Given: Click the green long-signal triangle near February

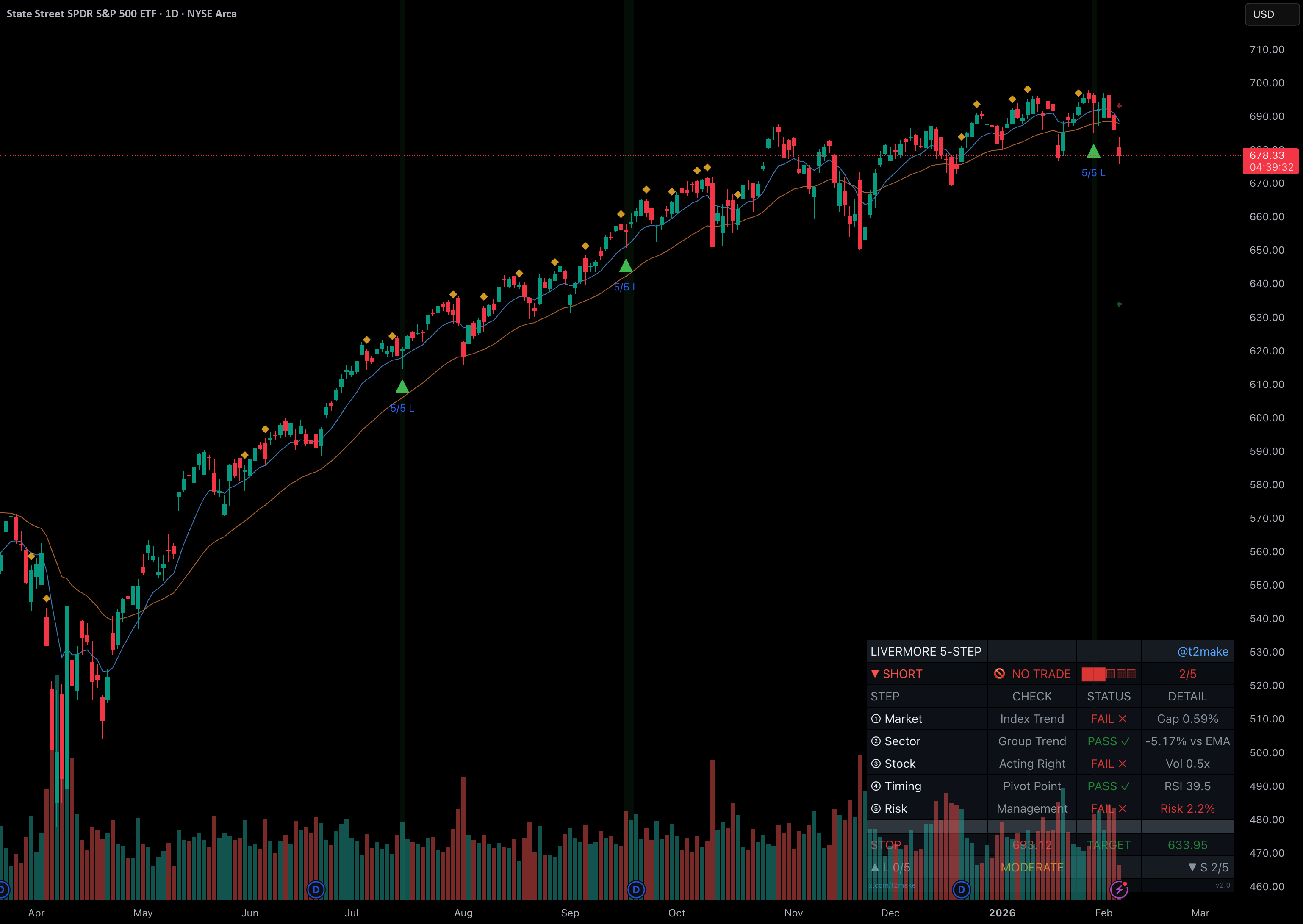Looking at the screenshot, I should point(1094,151).
